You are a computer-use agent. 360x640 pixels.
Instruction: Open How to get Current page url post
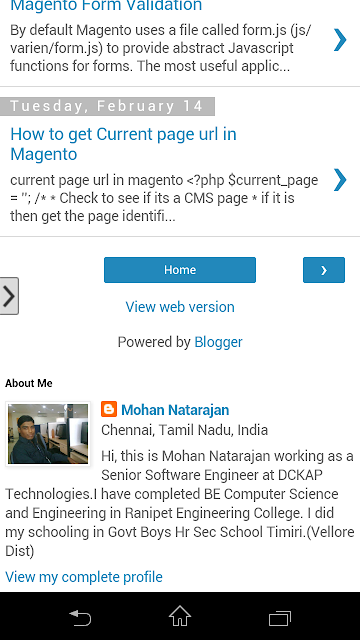point(123,144)
